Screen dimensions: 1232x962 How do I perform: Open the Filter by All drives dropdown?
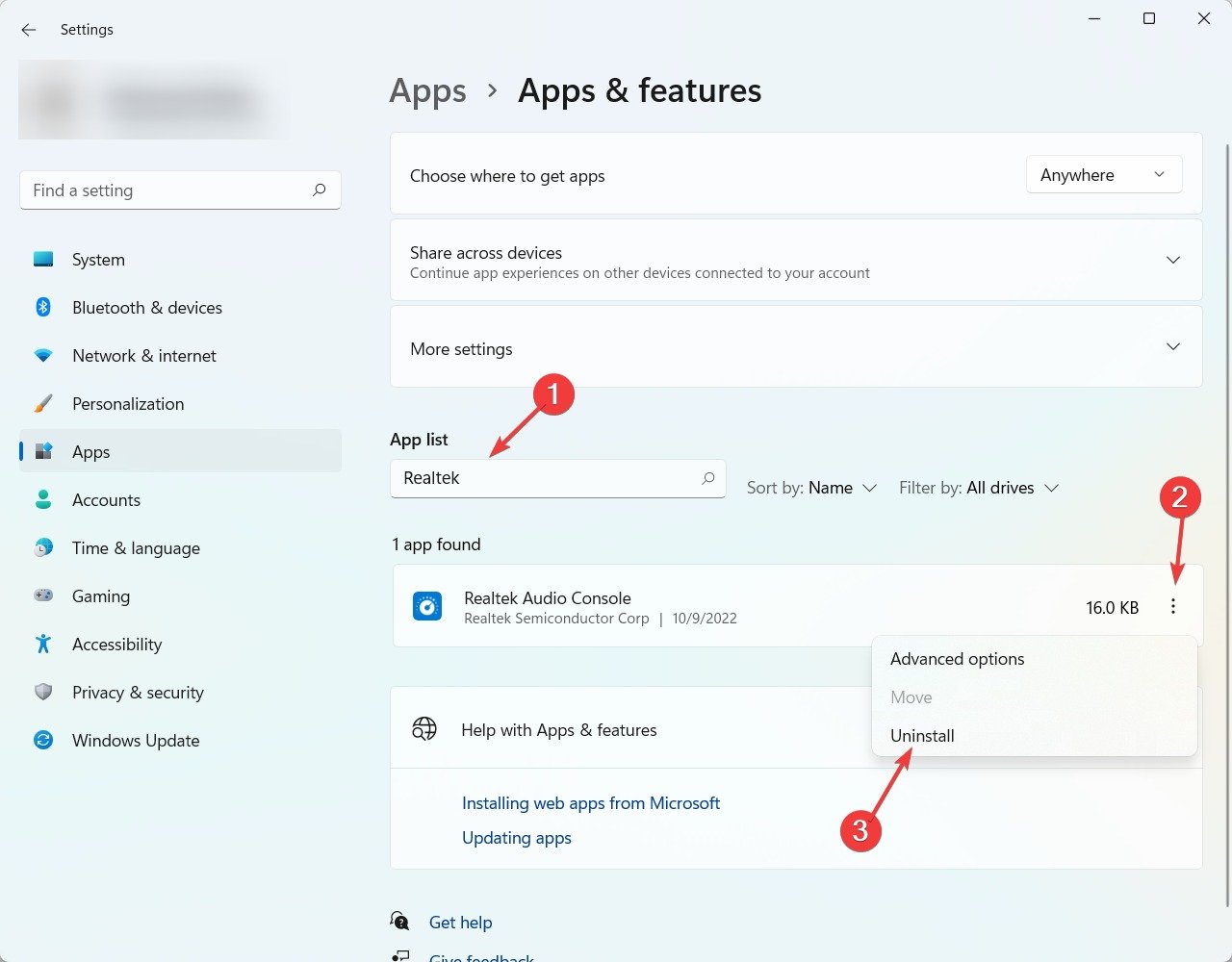(979, 488)
